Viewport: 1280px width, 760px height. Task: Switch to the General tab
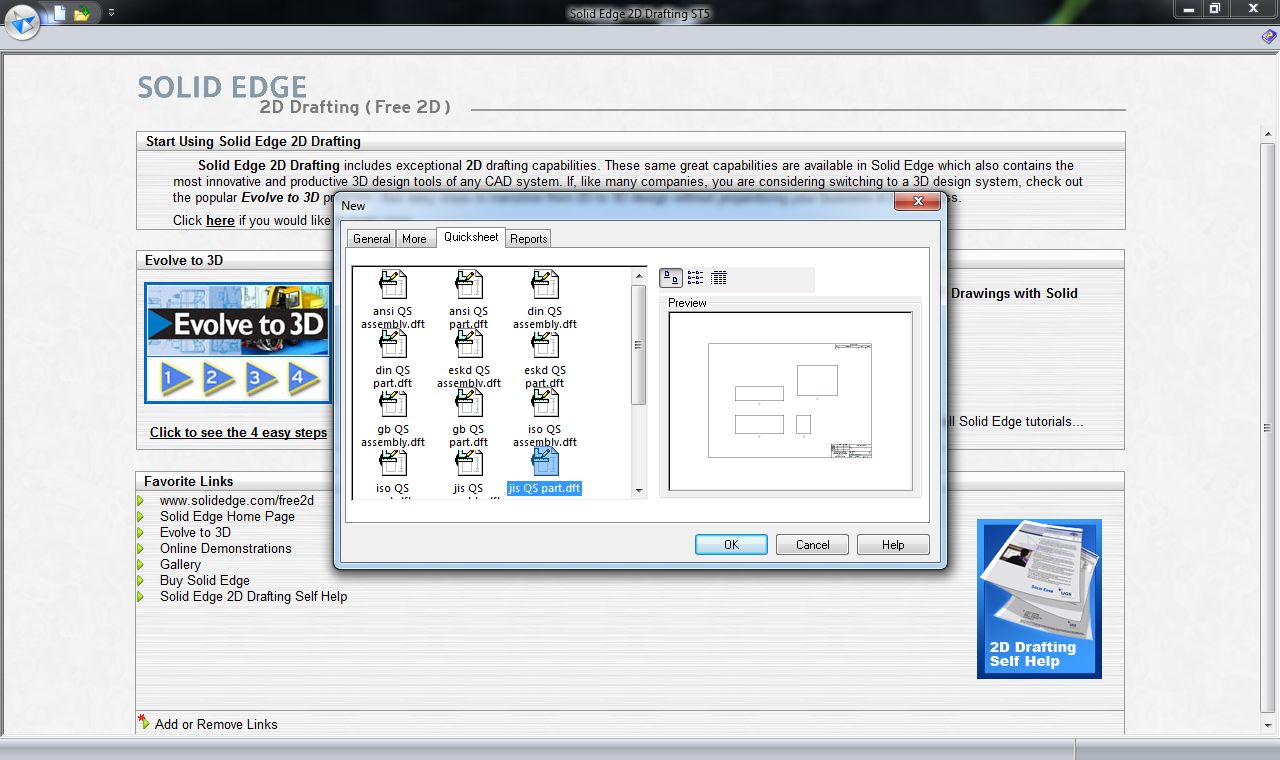[x=371, y=239]
